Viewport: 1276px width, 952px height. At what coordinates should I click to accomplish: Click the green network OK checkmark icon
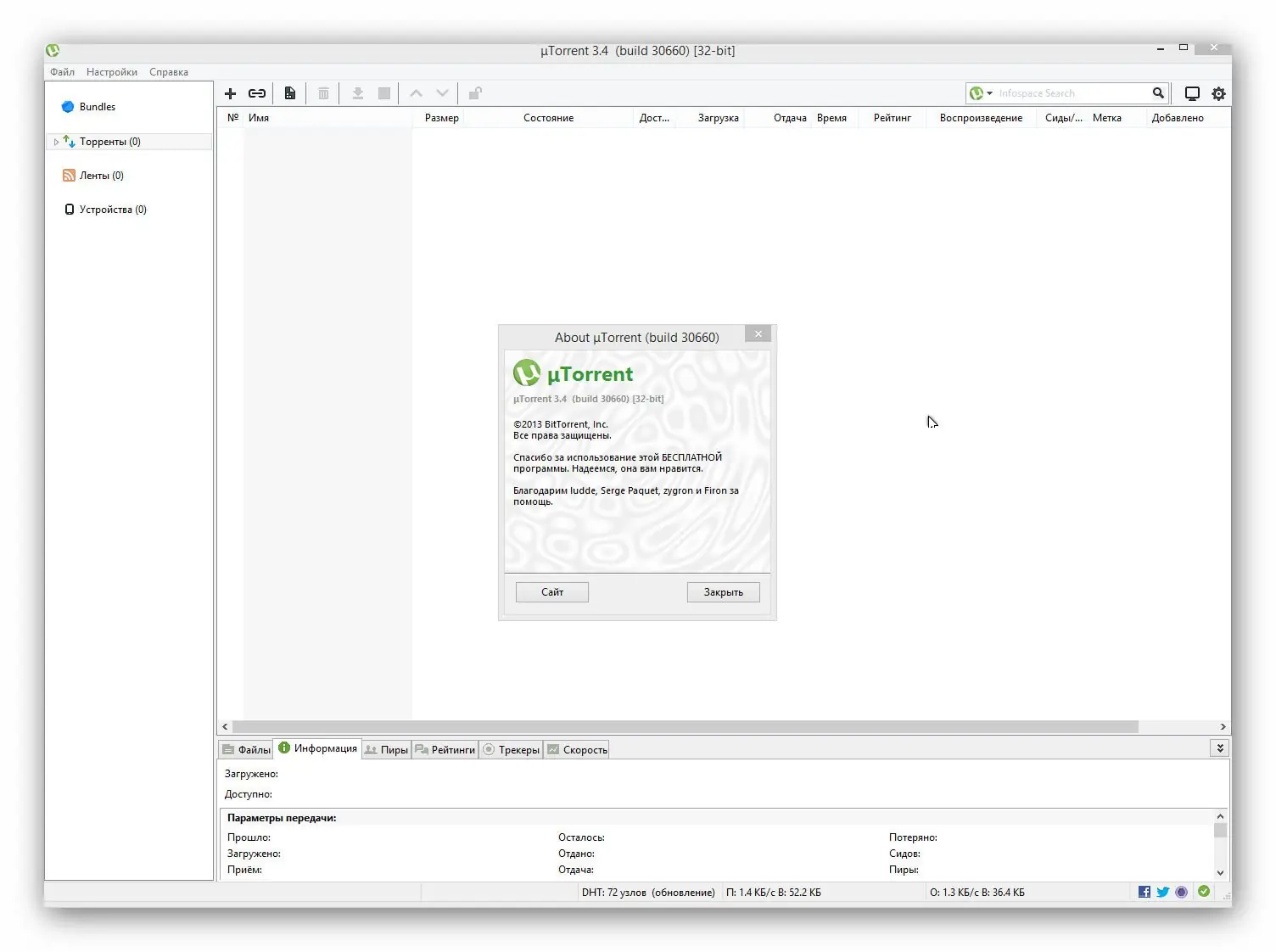click(x=1204, y=891)
